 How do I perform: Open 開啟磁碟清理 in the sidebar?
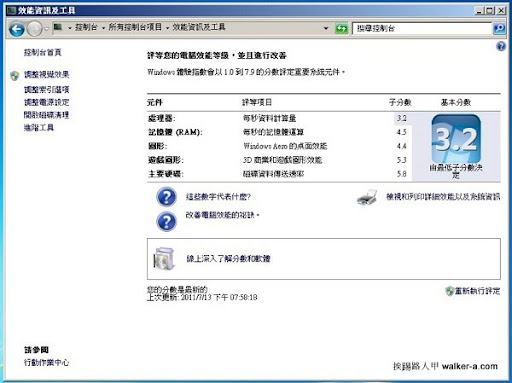click(x=46, y=115)
